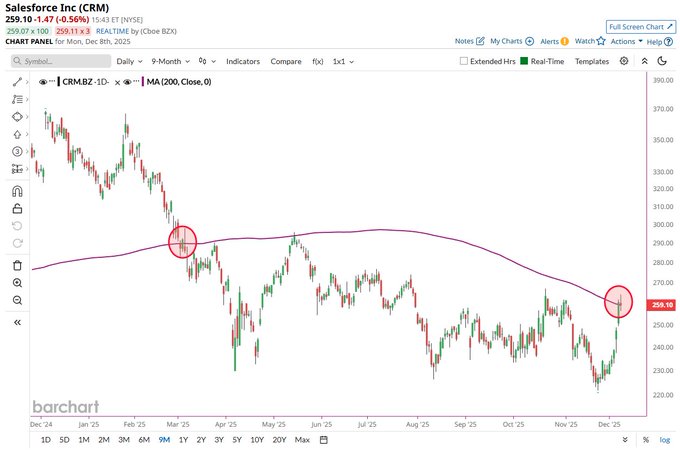Select the 1Y time range tab
The image size is (680, 450).
tap(183, 440)
